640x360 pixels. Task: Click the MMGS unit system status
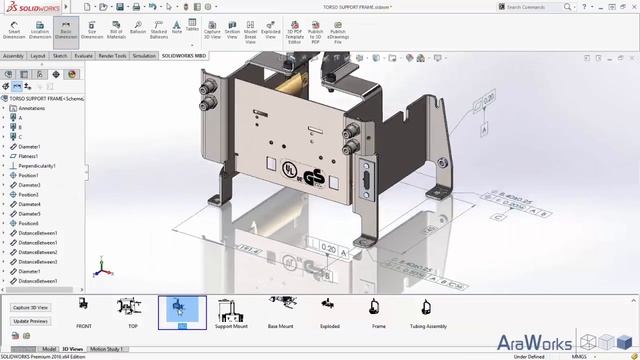tap(579, 357)
